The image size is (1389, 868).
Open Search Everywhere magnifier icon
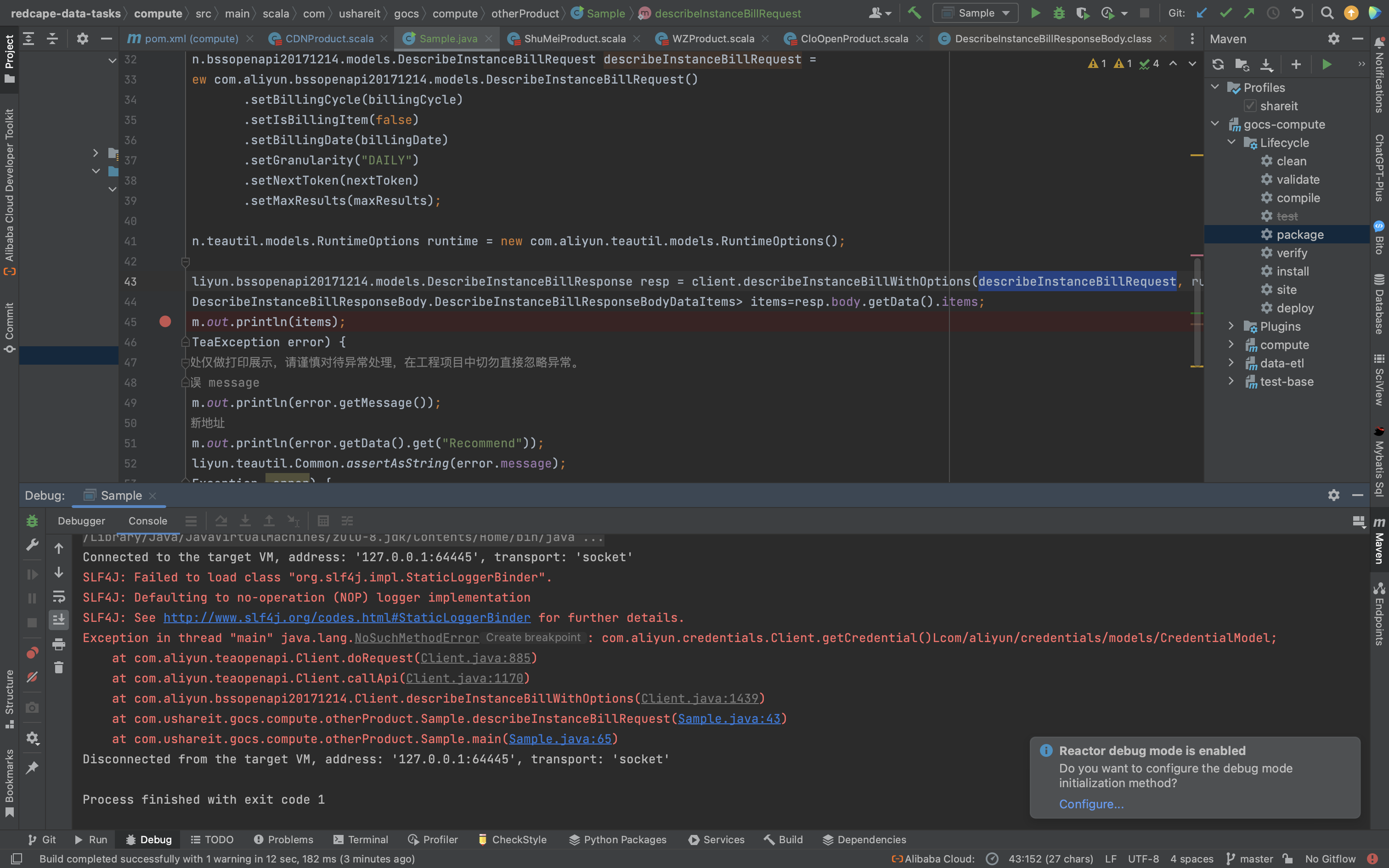pos(1327,13)
